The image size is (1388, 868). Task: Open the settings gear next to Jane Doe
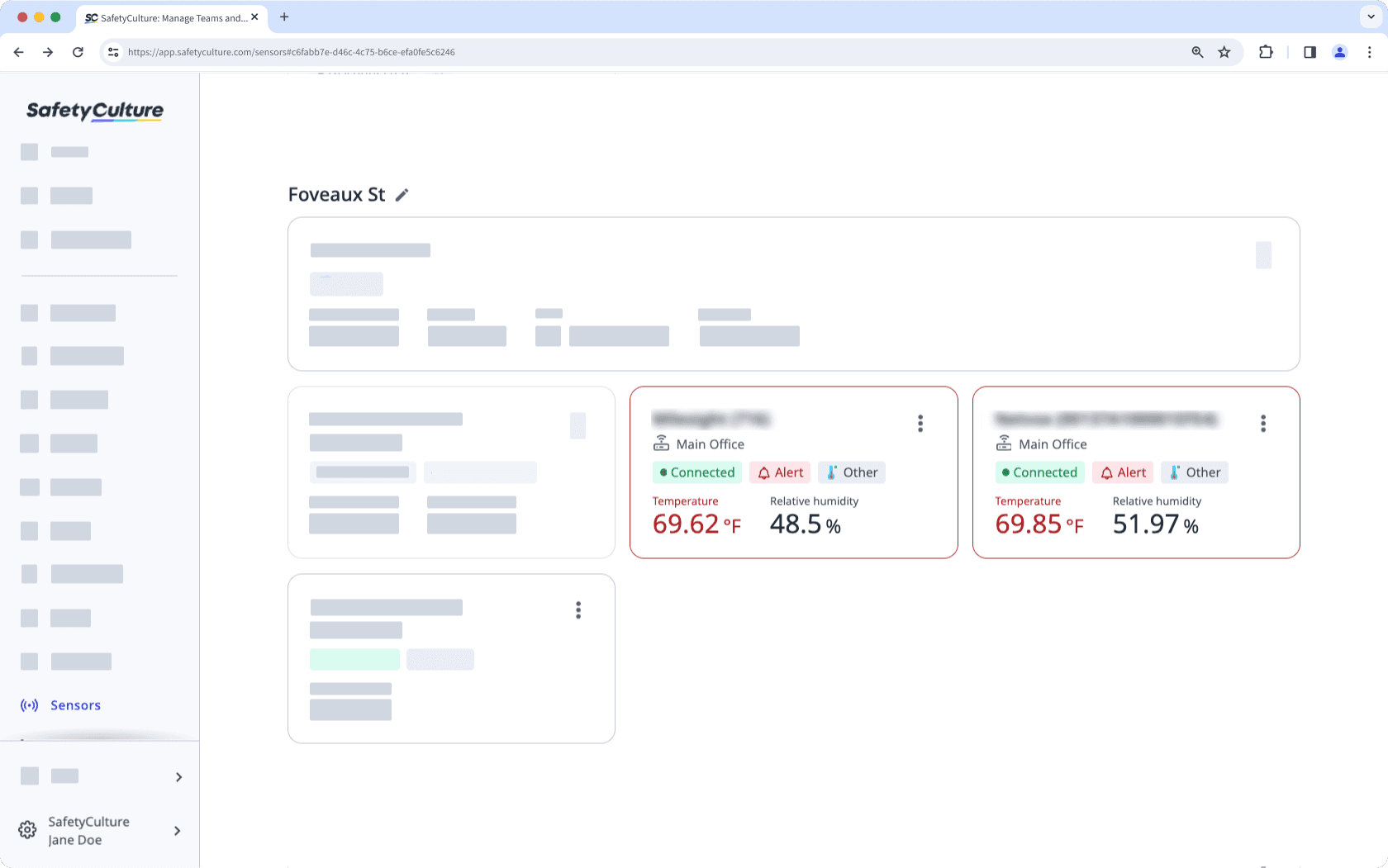[27, 830]
